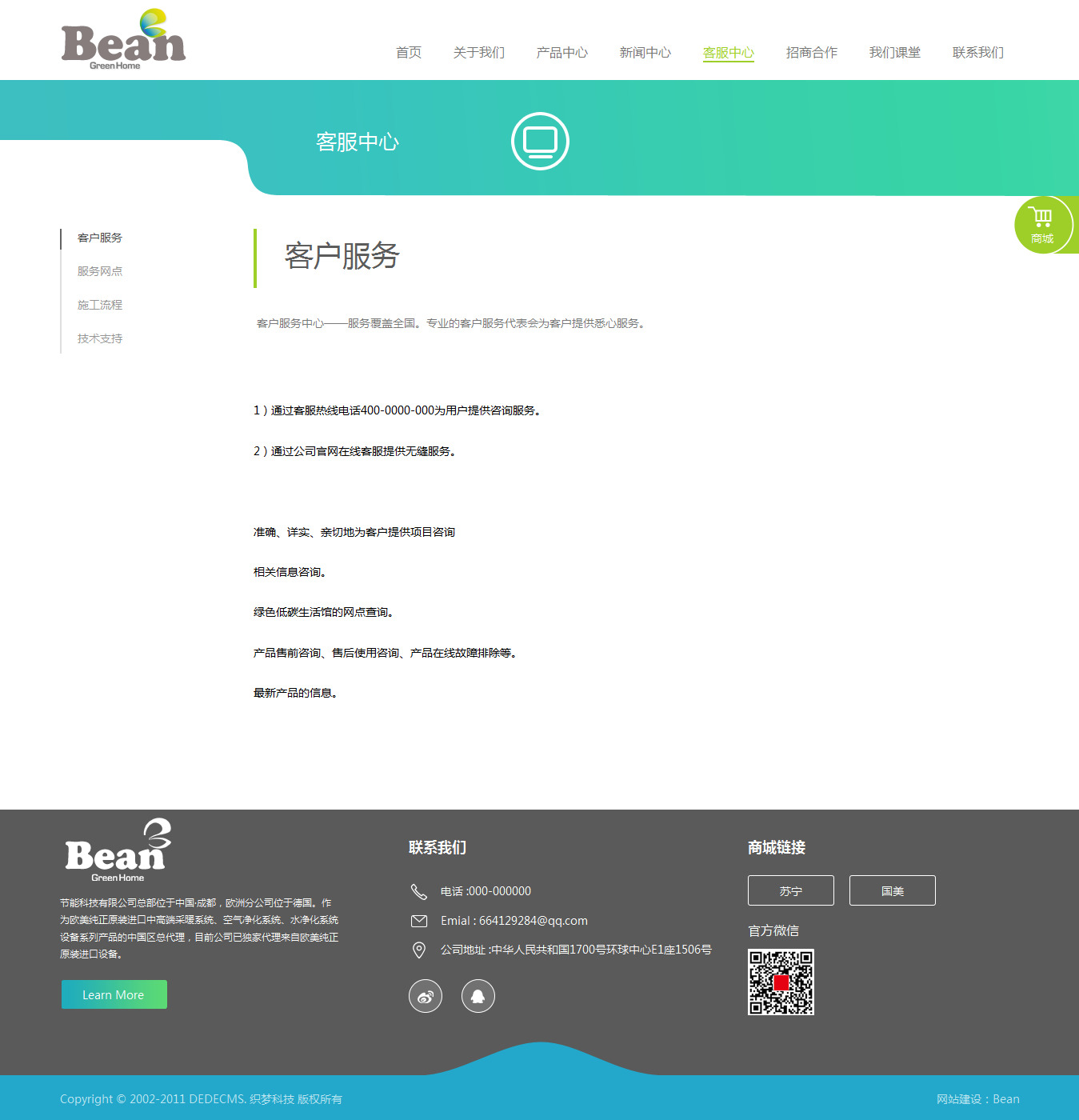Viewport: 1079px width, 1120px height.
Task: Click the phone icon in the footer
Action: 418,891
